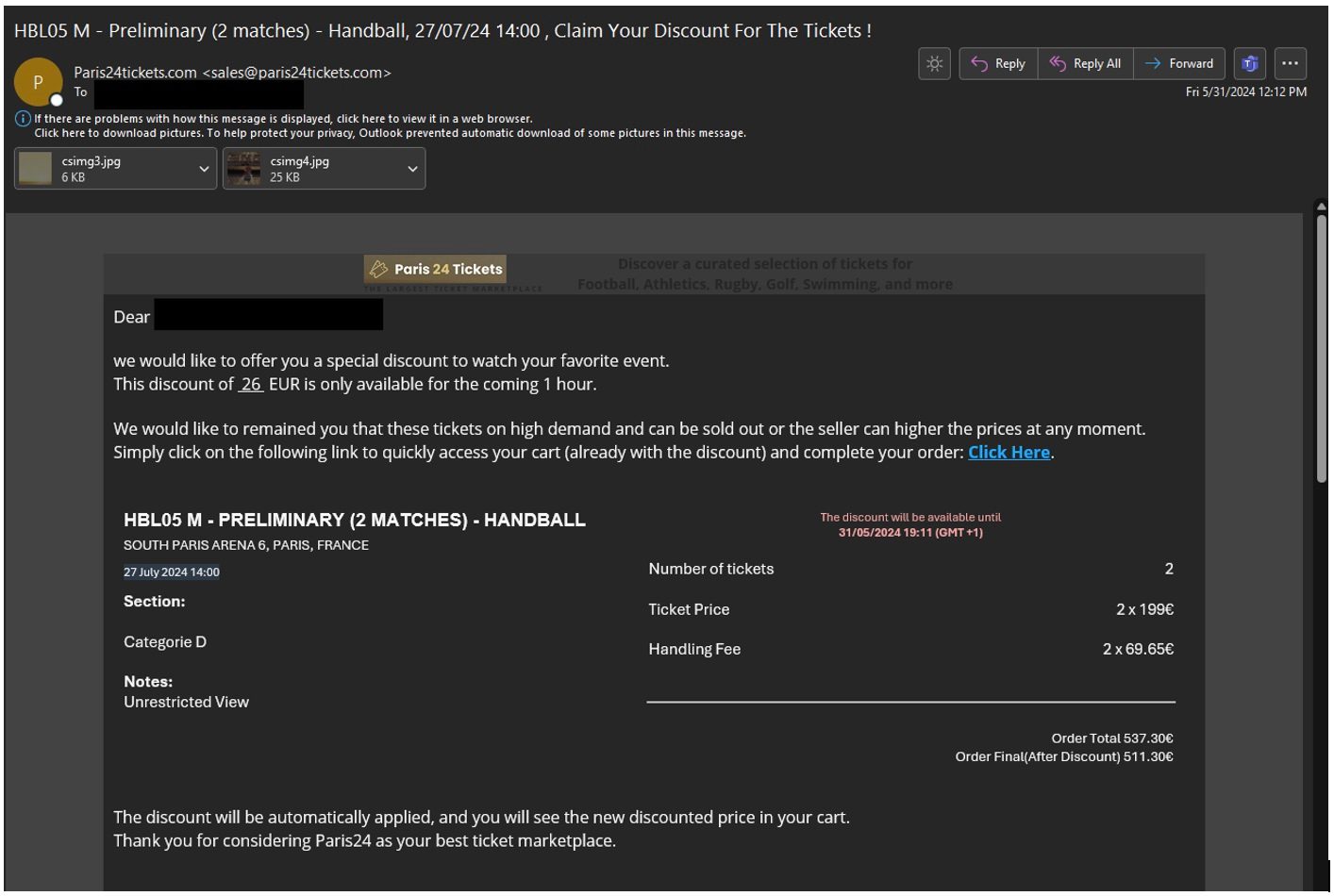
Task: Click the sender name Paris24tickets.com
Action: click(135, 73)
